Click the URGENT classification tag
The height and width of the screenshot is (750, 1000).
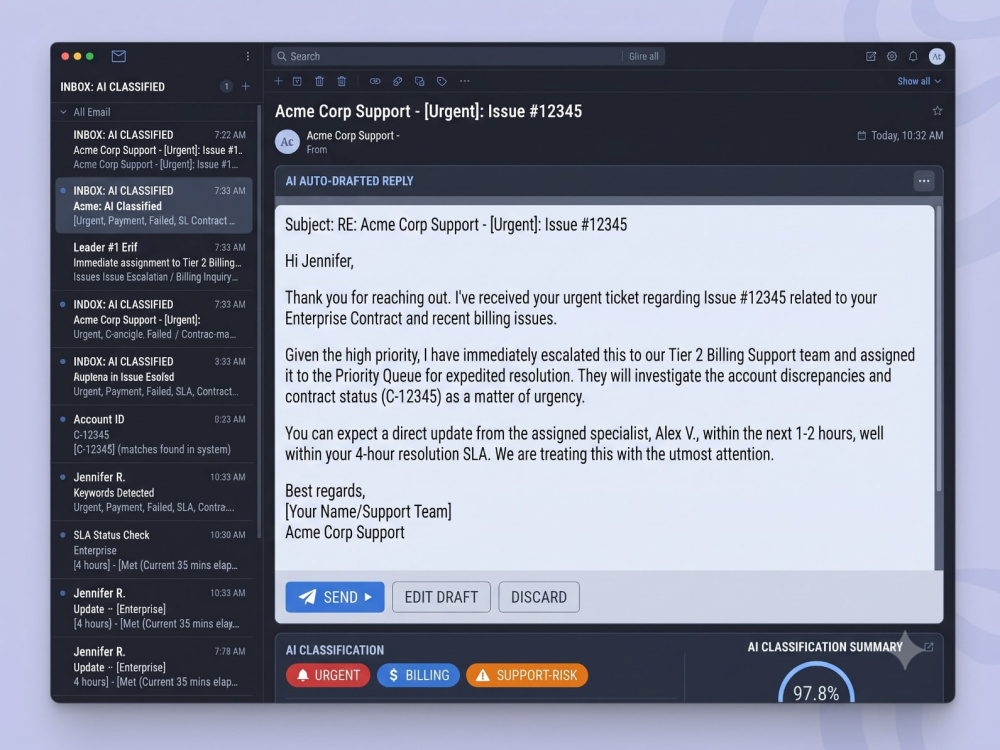[x=328, y=675]
